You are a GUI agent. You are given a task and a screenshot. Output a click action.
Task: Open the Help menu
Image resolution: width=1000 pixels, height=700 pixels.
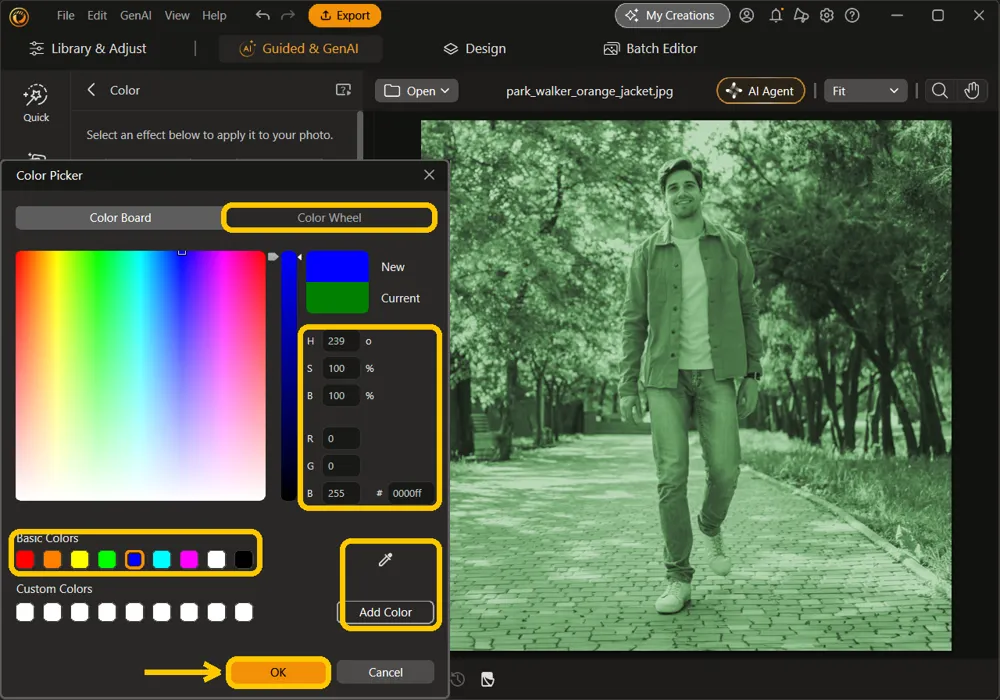[214, 15]
